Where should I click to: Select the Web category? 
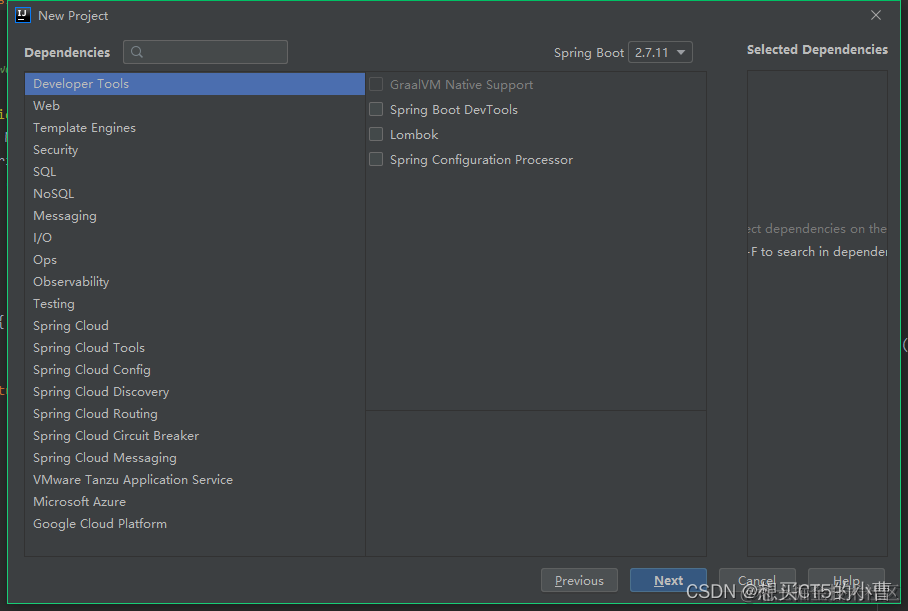(x=195, y=106)
